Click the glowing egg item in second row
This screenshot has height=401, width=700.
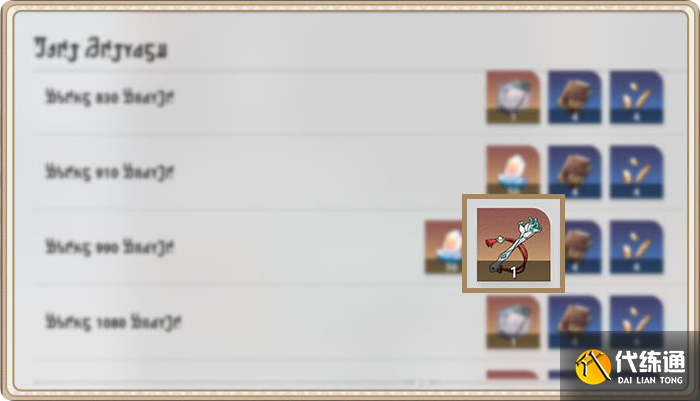coord(513,170)
